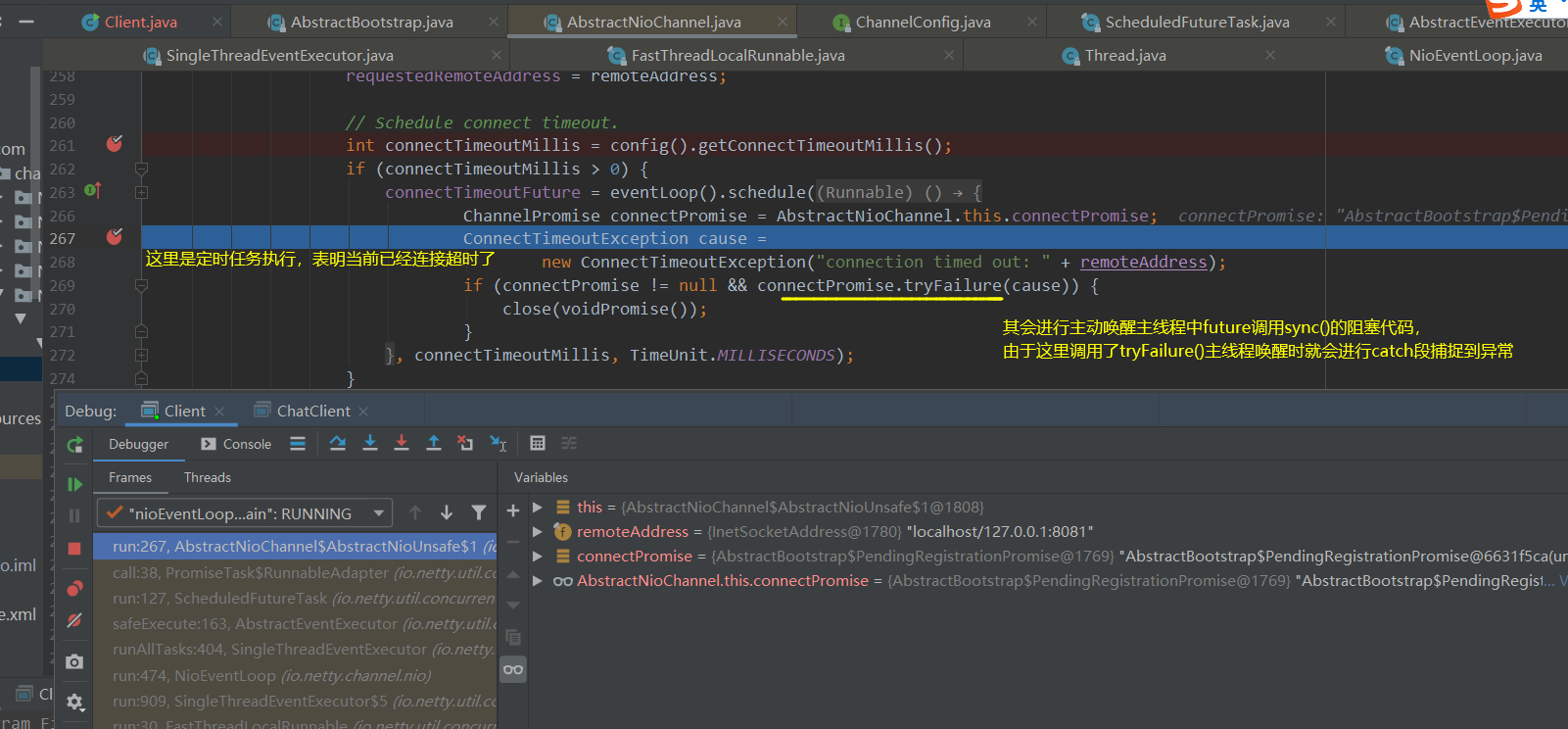This screenshot has width=1568, height=729.
Task: Click the remoteAddress reference on line 268
Action: pyautogui.click(x=1143, y=263)
